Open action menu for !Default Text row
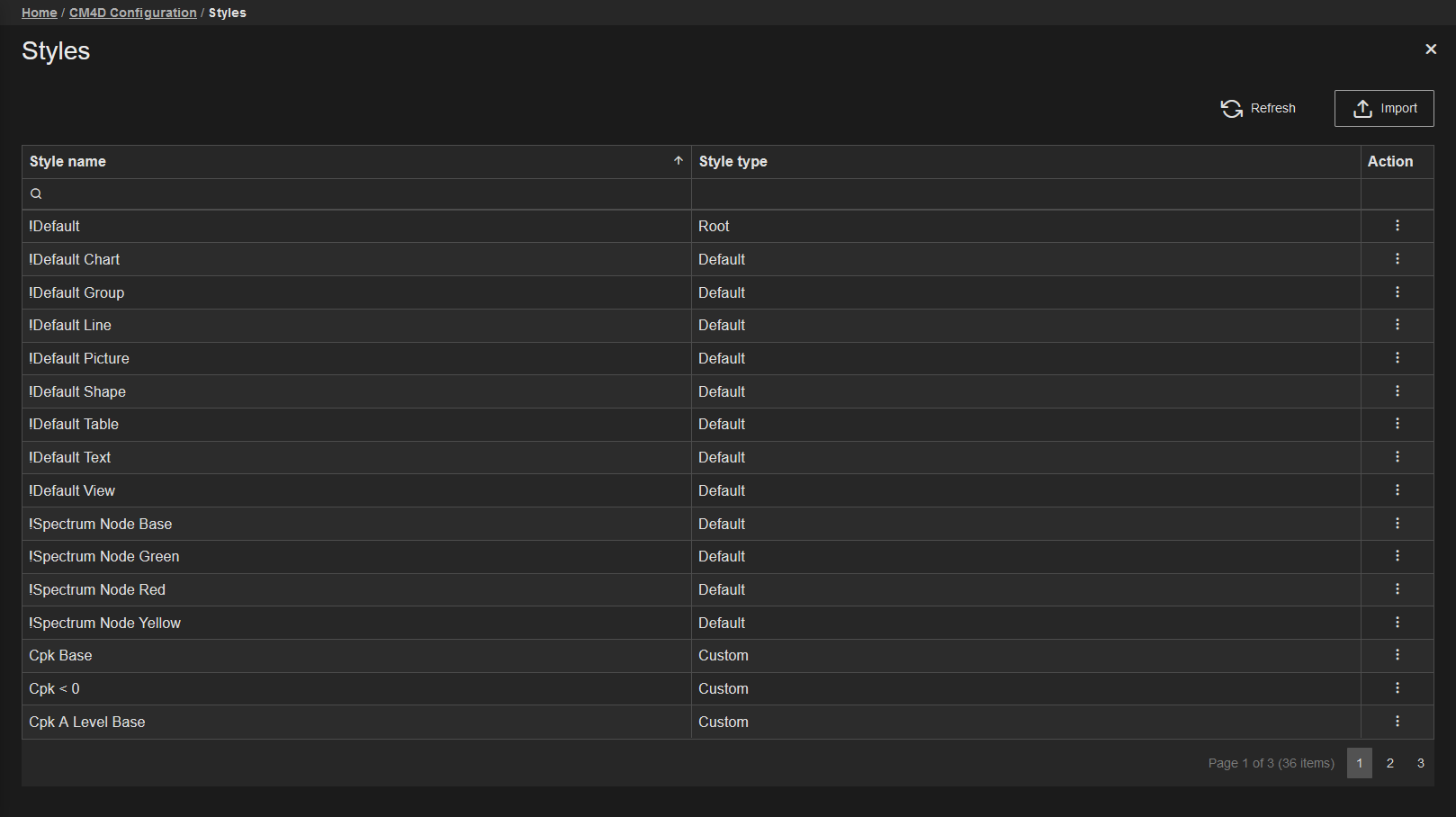1456x817 pixels. tap(1397, 457)
